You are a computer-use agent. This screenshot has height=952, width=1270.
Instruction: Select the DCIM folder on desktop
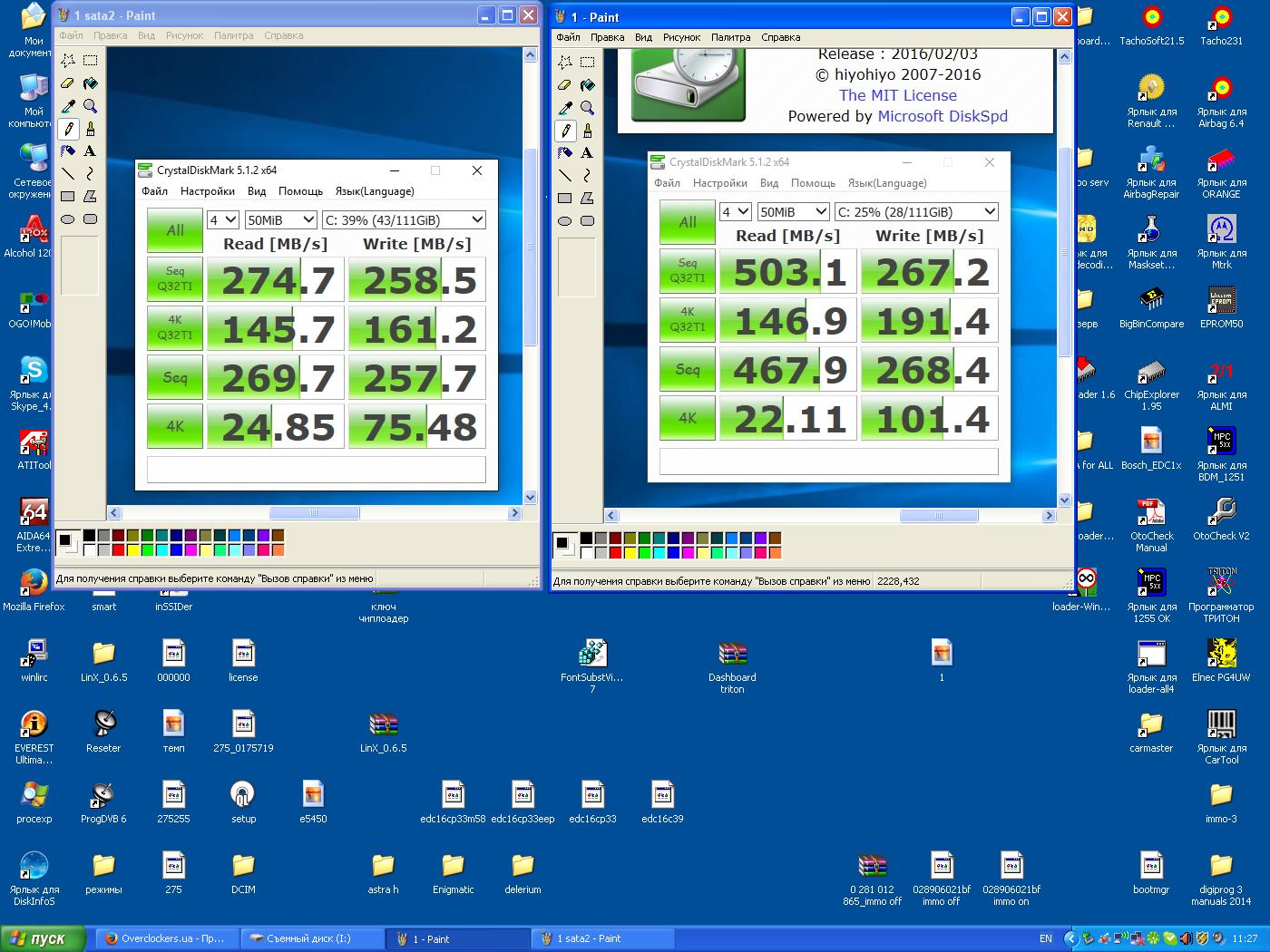[243, 873]
